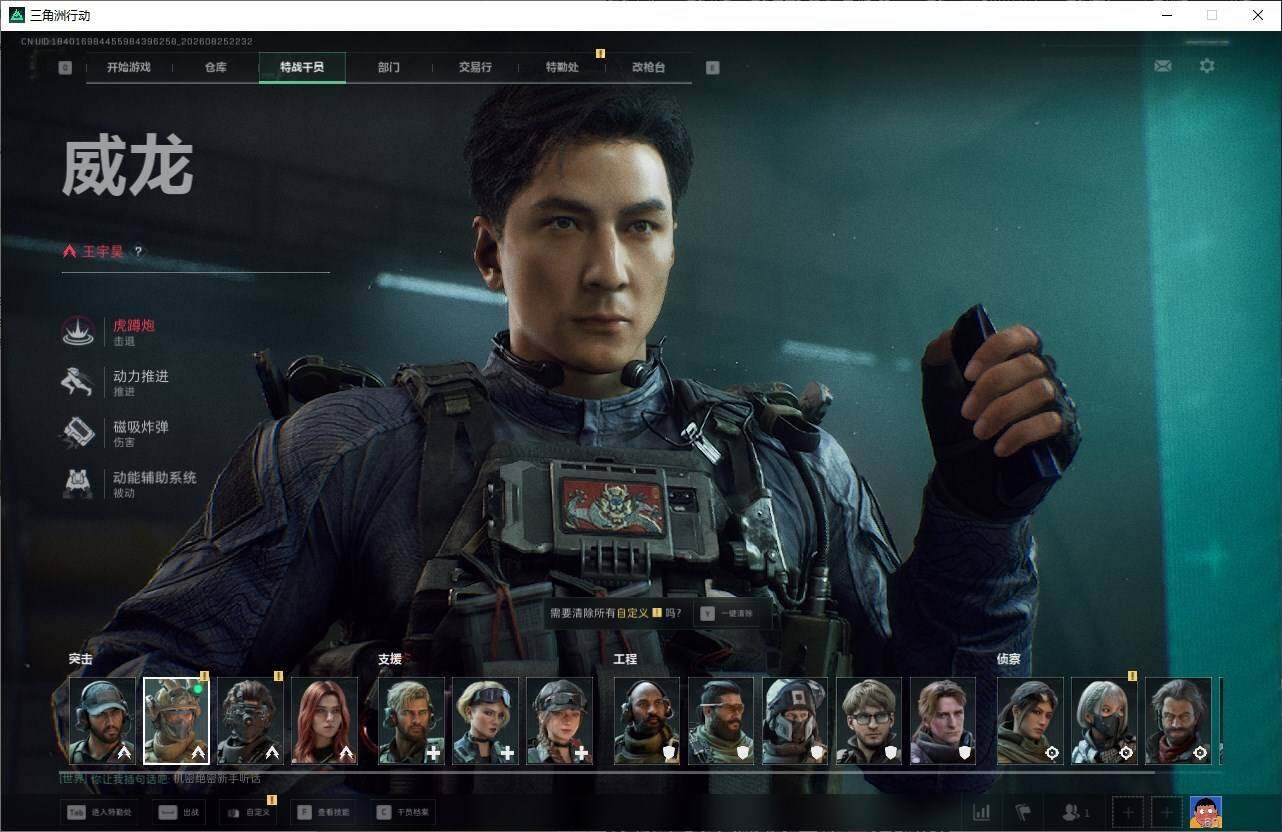Viewport: 1282px width, 832px height.
Task: Select the 特战干员 tab
Action: [302, 68]
